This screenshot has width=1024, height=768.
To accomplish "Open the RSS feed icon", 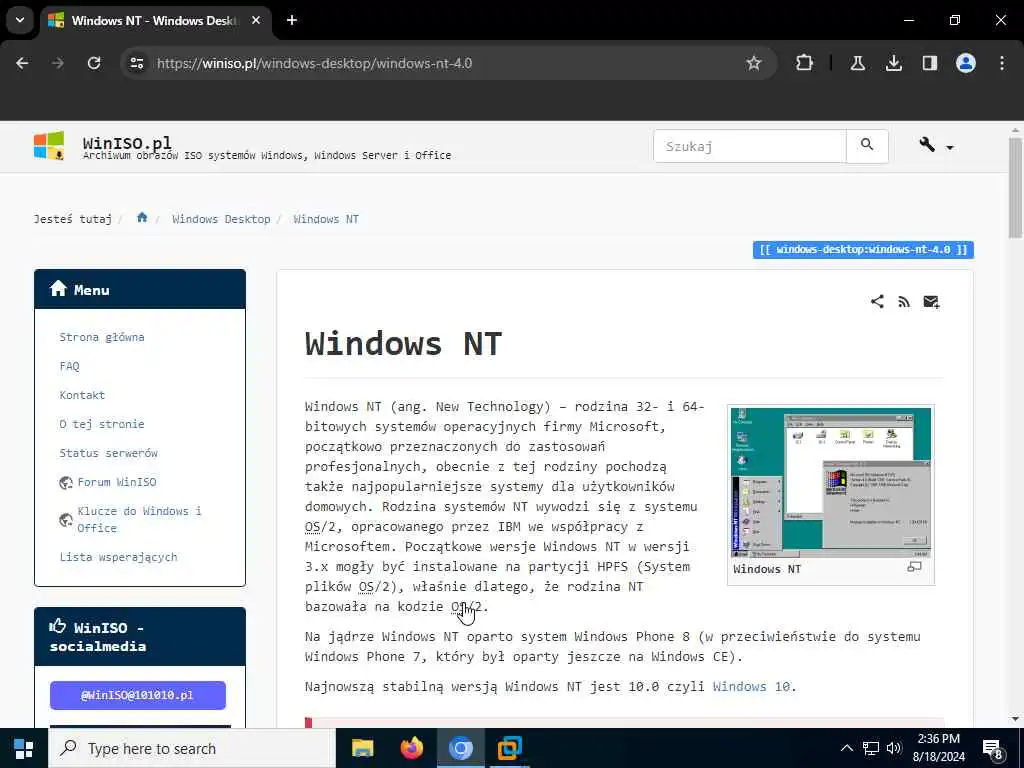I will (x=904, y=302).
